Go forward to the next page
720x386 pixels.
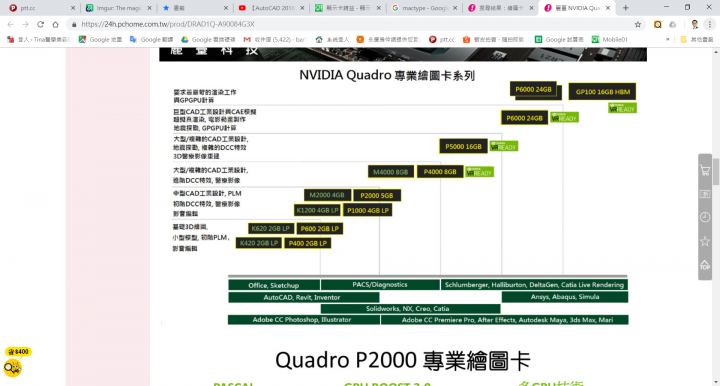[25, 24]
